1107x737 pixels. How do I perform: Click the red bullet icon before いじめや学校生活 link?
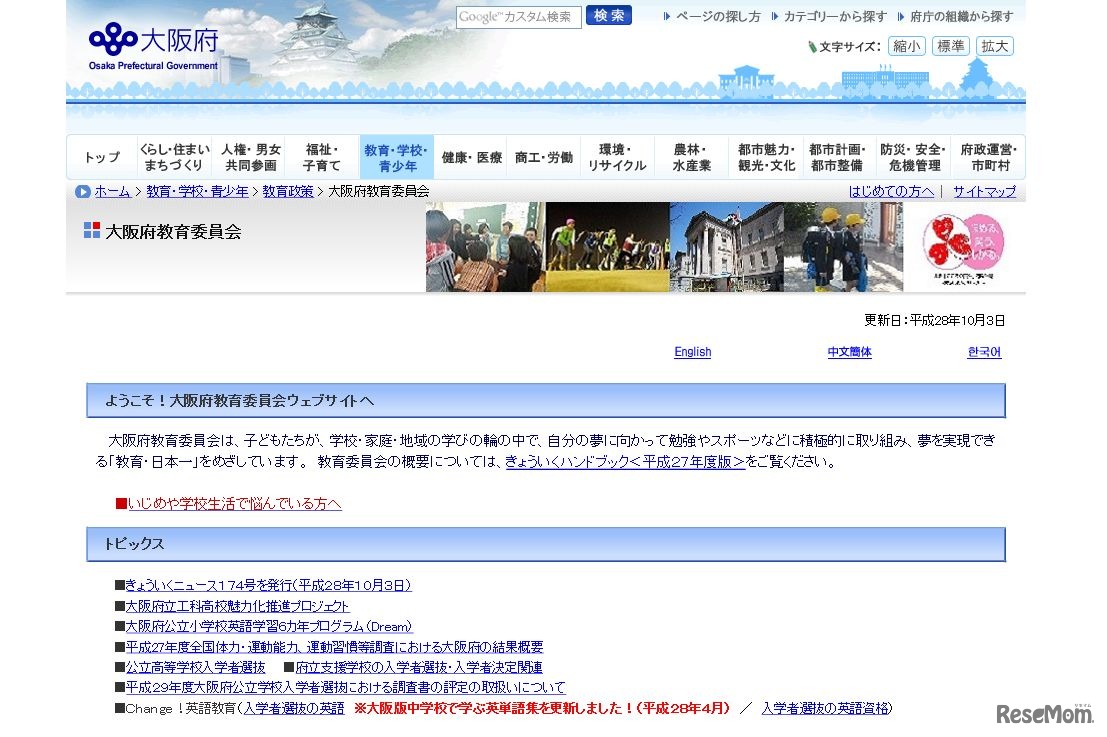(122, 505)
